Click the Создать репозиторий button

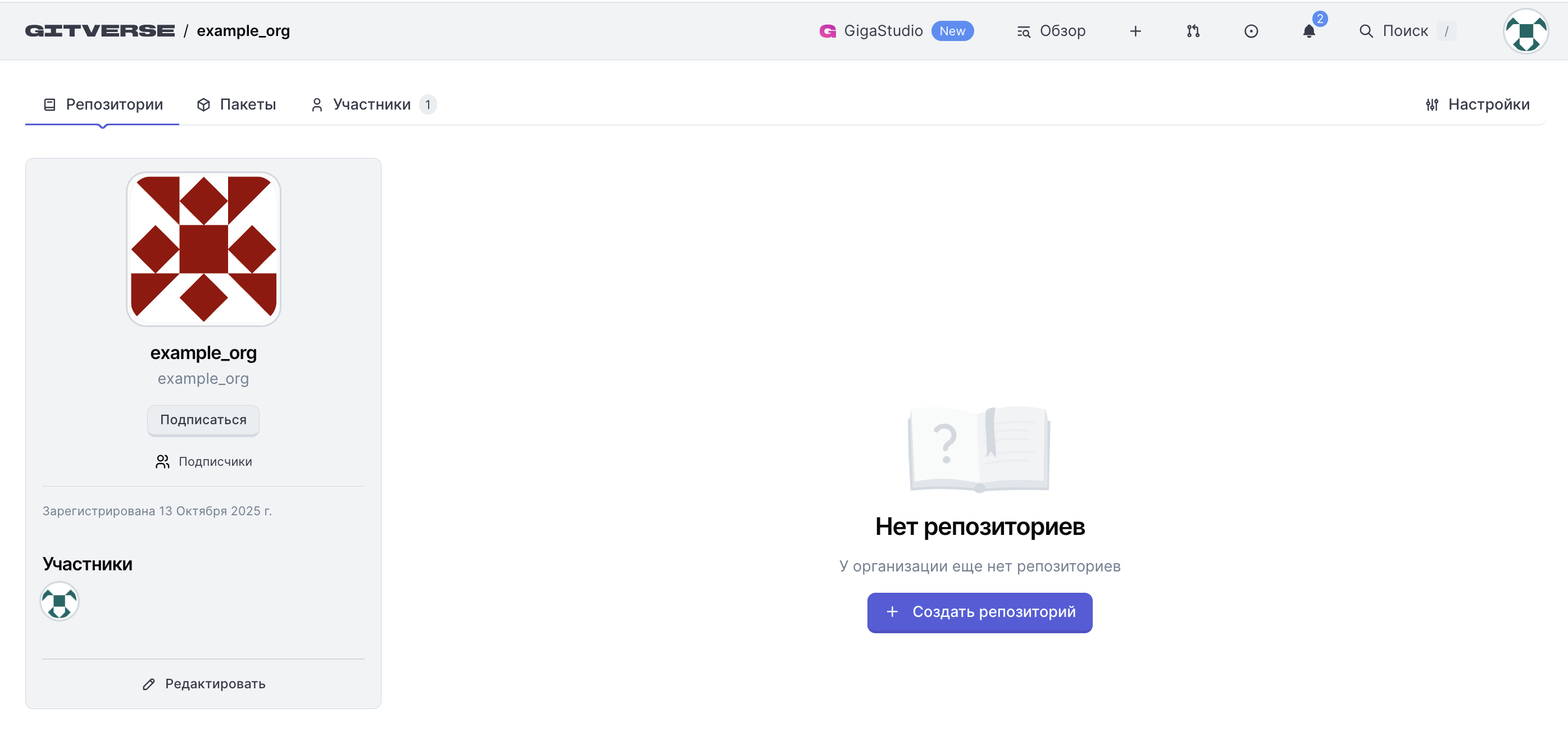coord(979,612)
